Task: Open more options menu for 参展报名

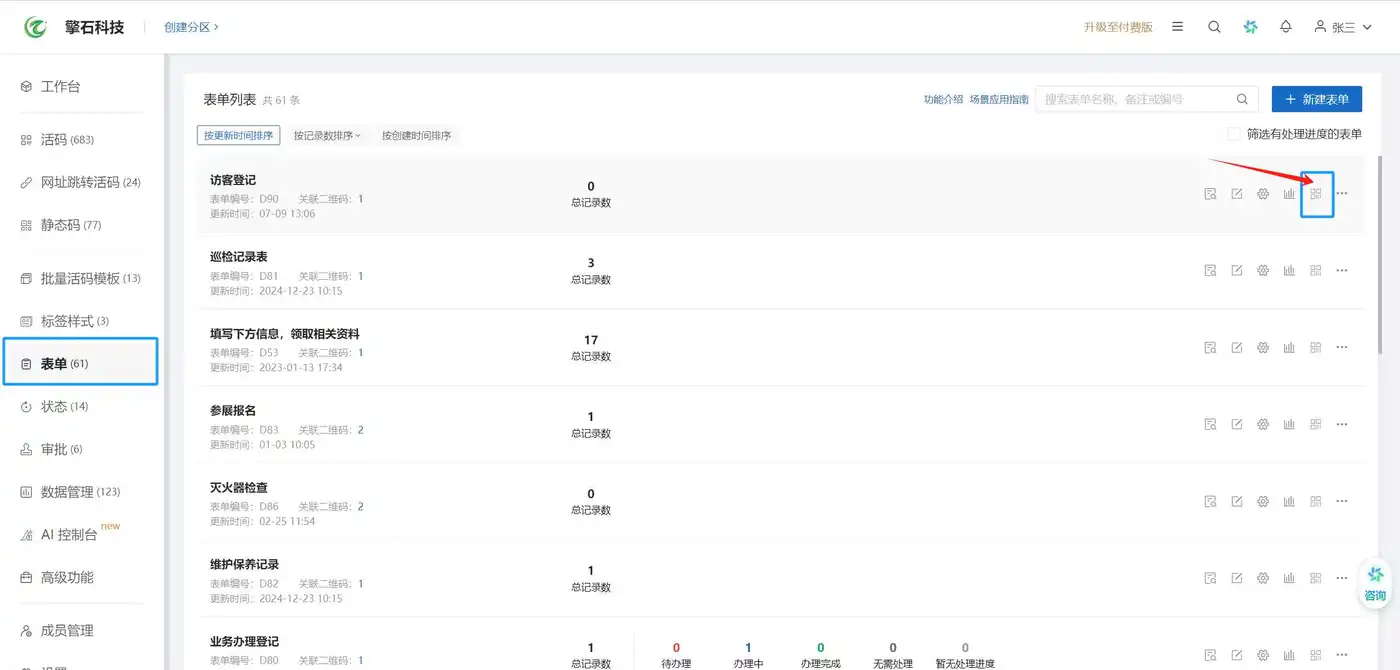Action: pos(1342,424)
